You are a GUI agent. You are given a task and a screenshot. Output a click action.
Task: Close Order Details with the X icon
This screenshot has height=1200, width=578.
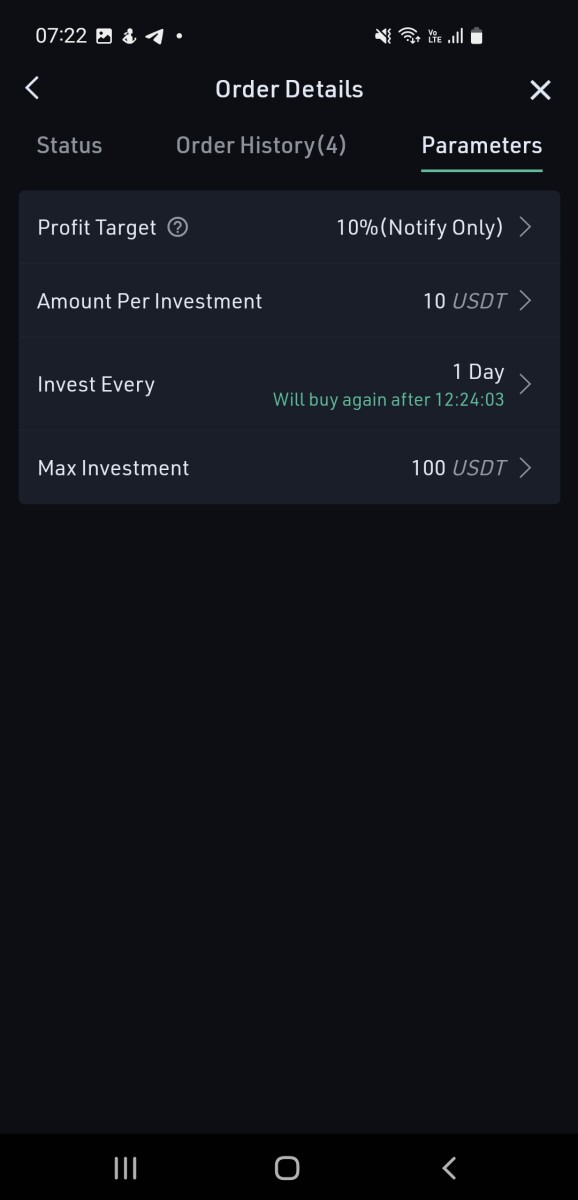540,90
